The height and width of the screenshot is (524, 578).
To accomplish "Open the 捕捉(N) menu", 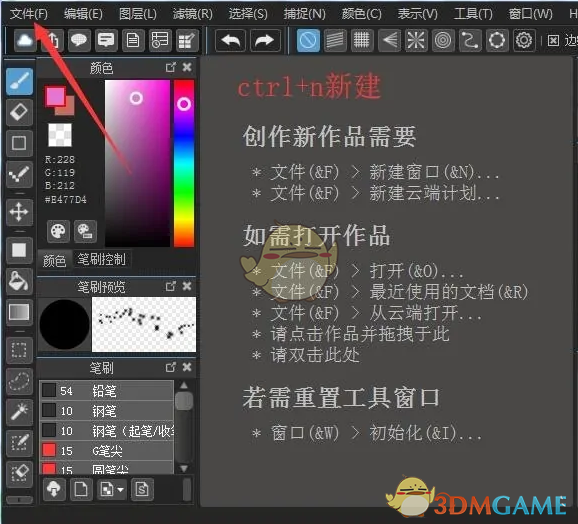I will click(304, 14).
